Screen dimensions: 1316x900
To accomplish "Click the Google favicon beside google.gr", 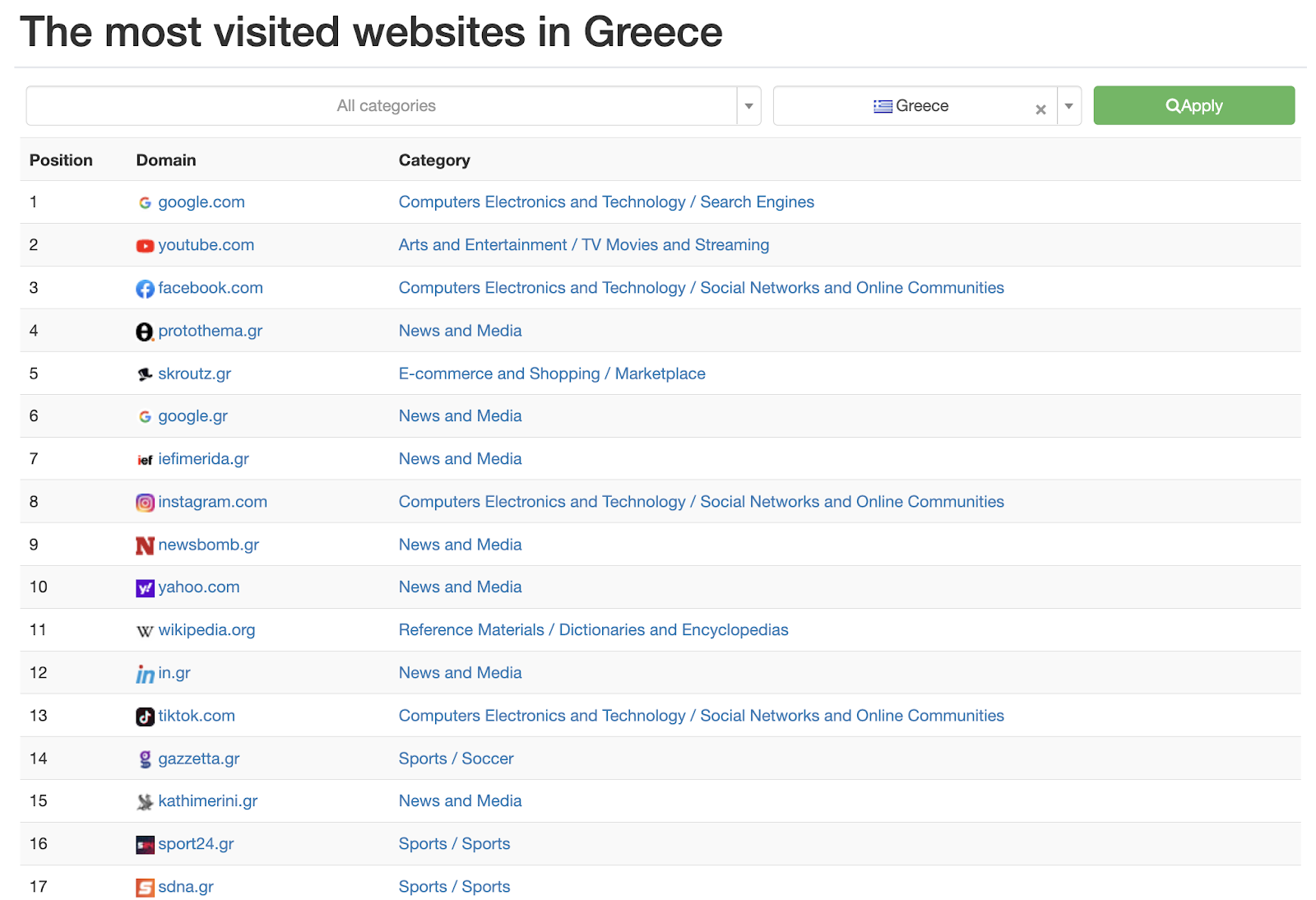I will coord(145,417).
